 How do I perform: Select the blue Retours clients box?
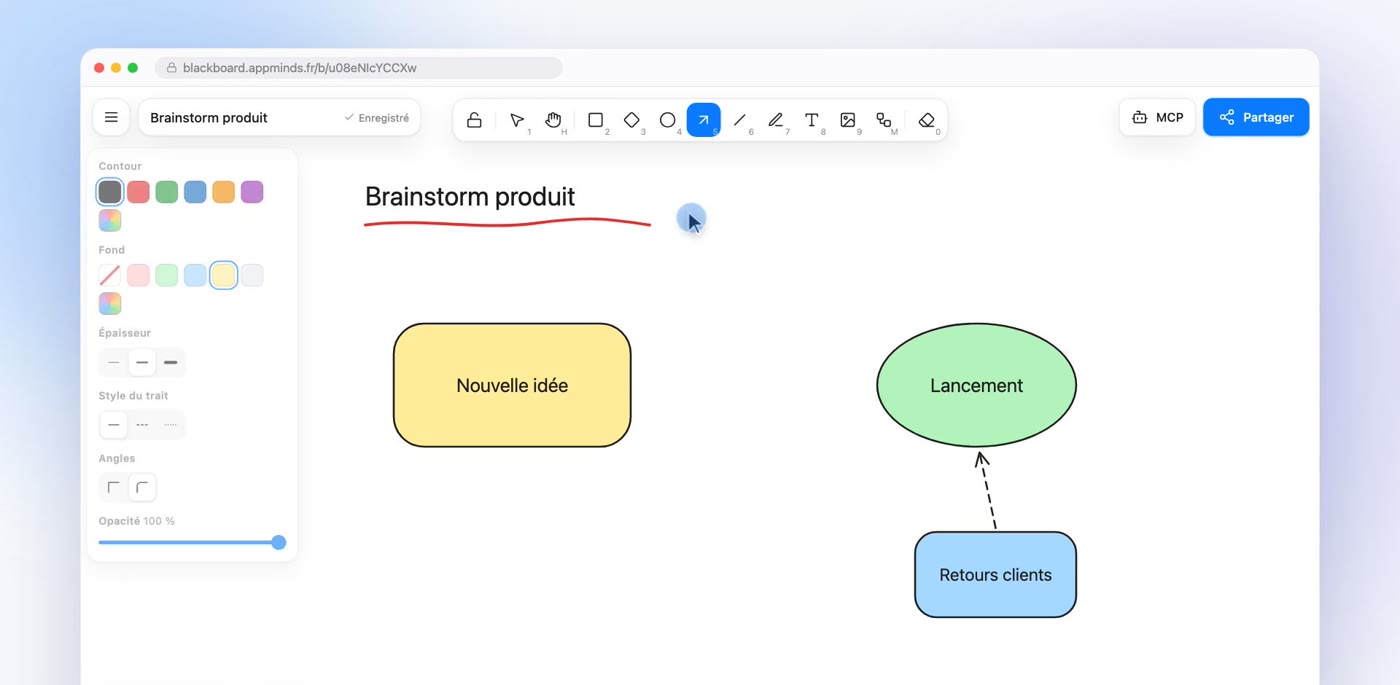pos(995,575)
